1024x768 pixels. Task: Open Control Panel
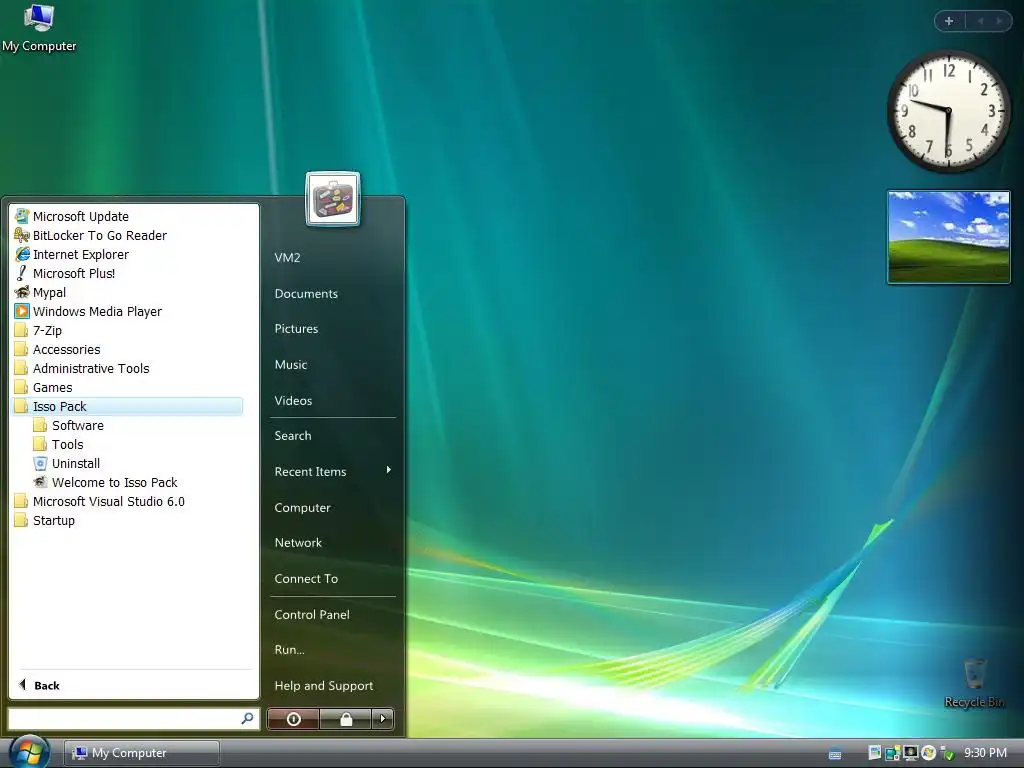pyautogui.click(x=312, y=615)
